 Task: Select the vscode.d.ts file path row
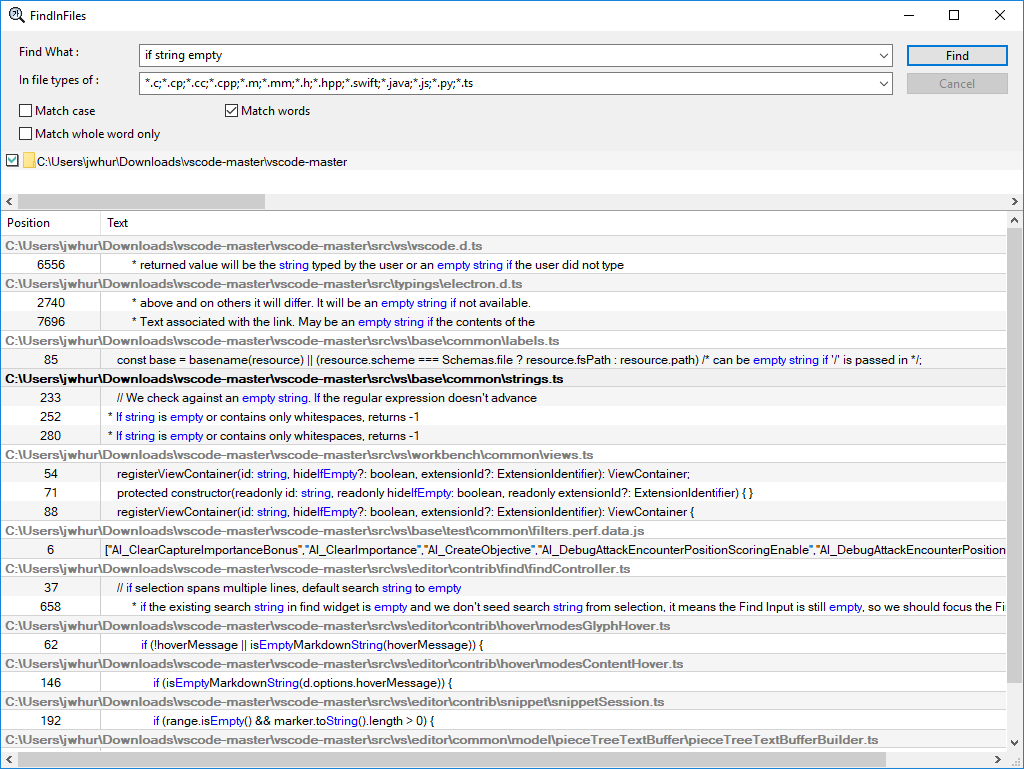[x=504, y=246]
